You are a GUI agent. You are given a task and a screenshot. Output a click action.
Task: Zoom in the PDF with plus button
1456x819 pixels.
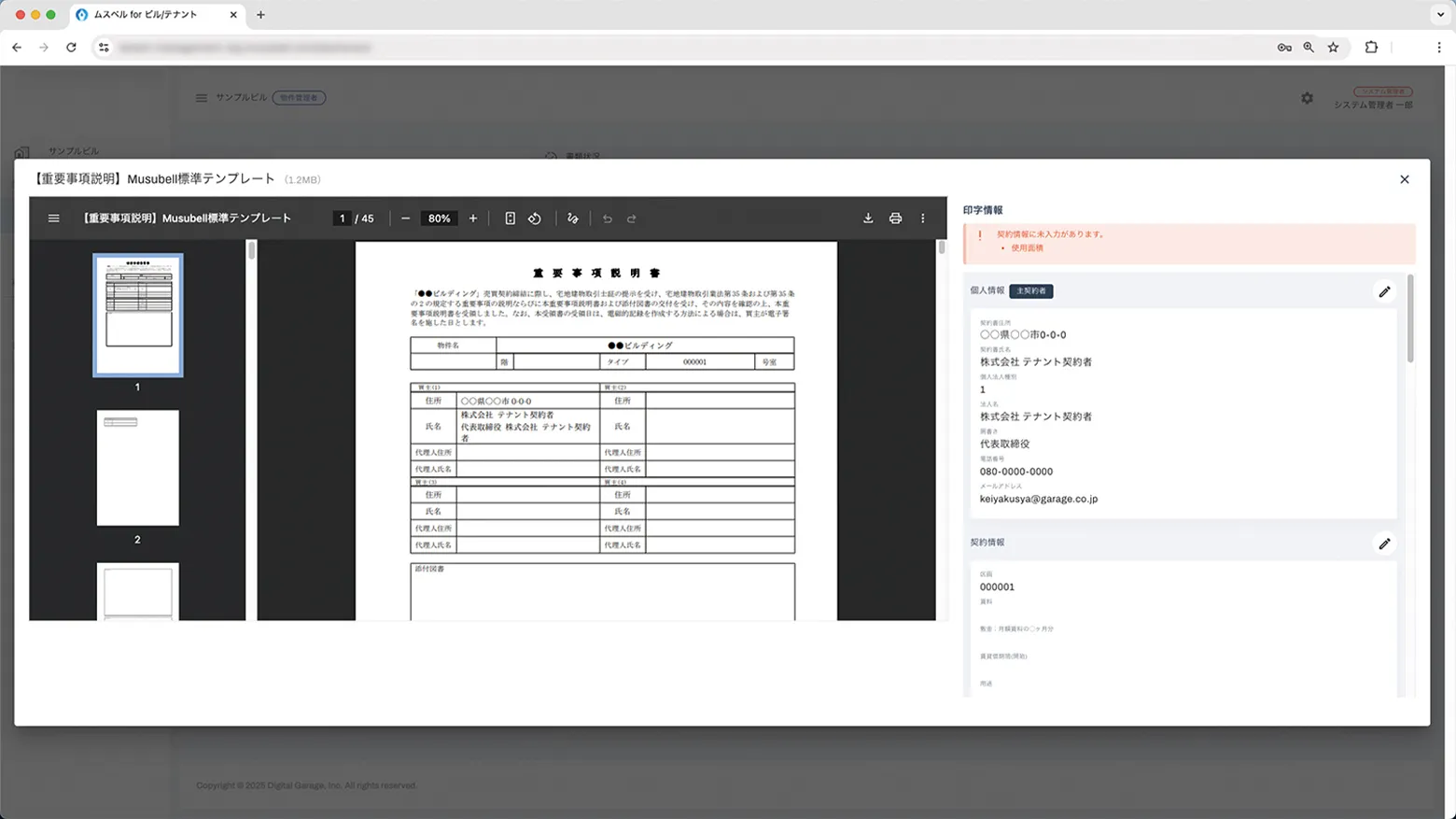point(473,219)
